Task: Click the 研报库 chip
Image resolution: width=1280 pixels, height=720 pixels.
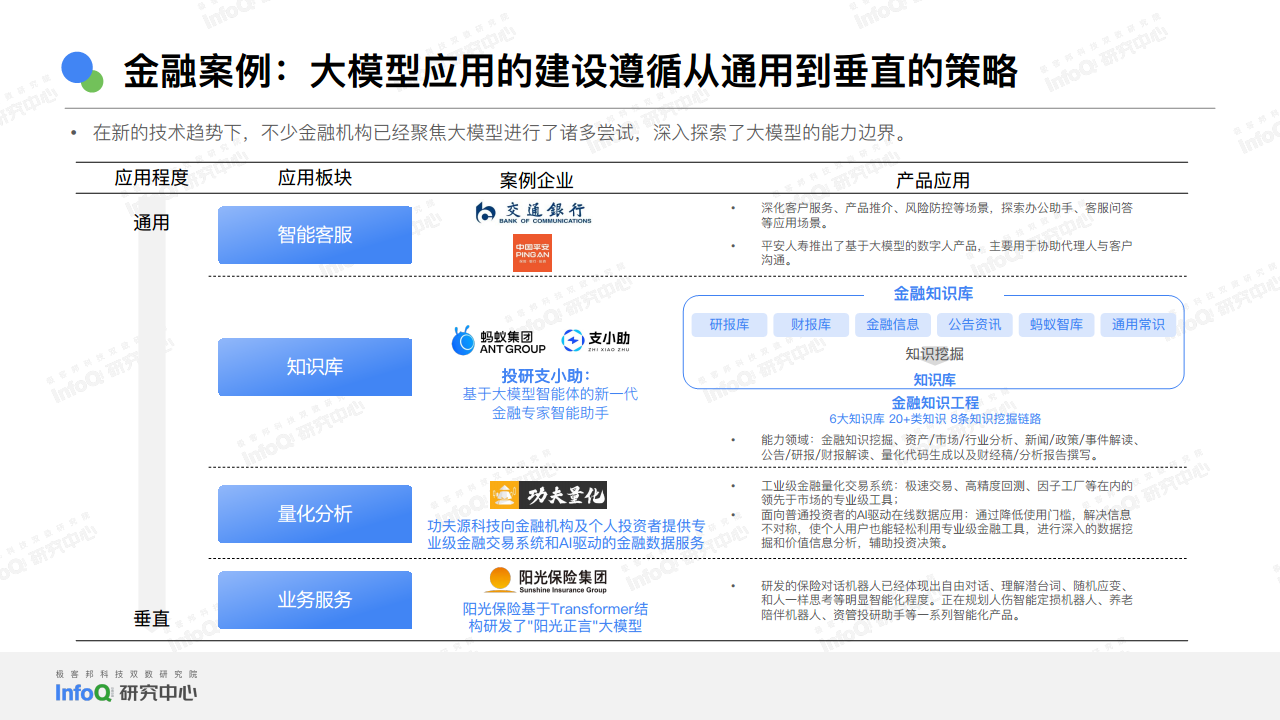Action: point(729,325)
